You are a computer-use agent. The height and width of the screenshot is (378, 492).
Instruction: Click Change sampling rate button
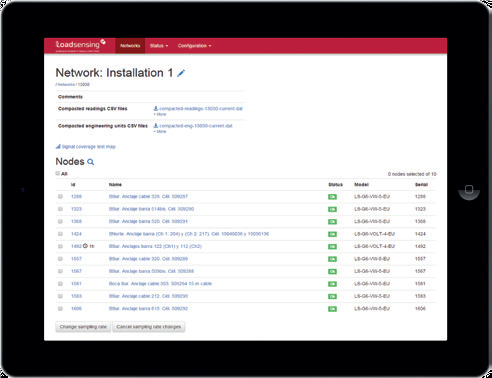coord(83,327)
